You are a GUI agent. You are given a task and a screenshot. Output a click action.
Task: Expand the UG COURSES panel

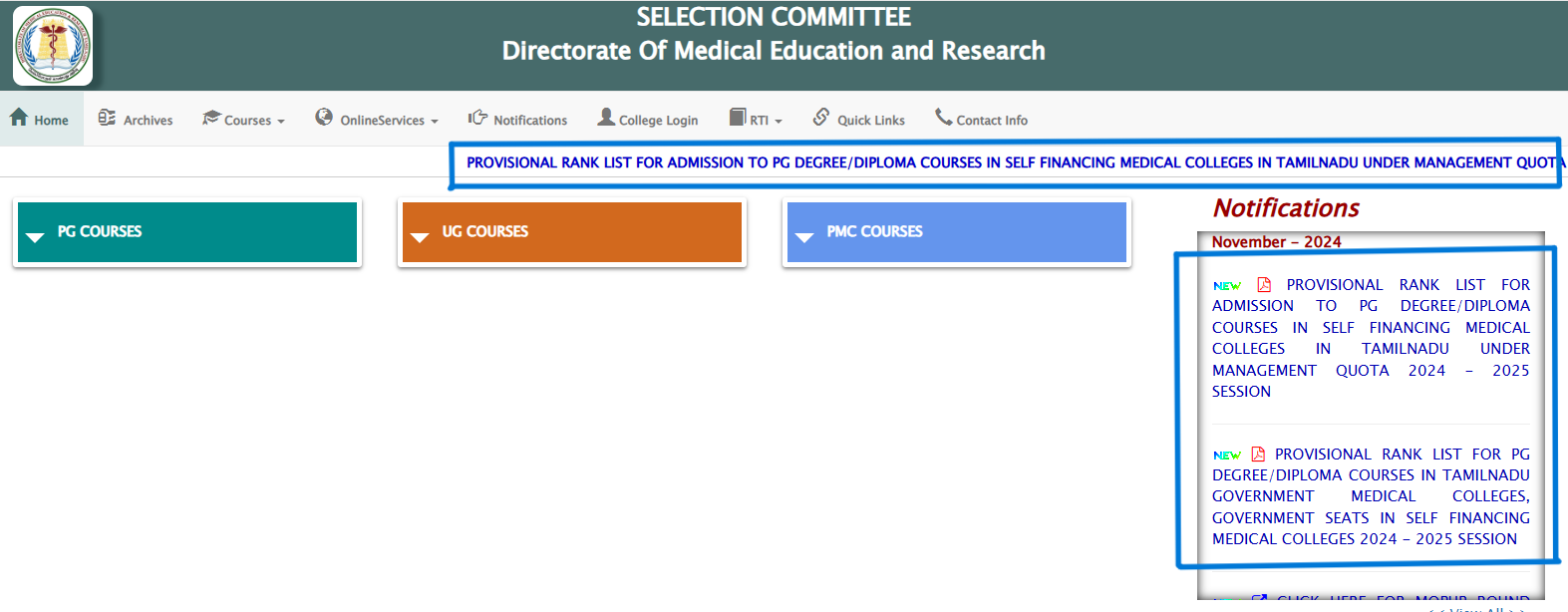[572, 232]
